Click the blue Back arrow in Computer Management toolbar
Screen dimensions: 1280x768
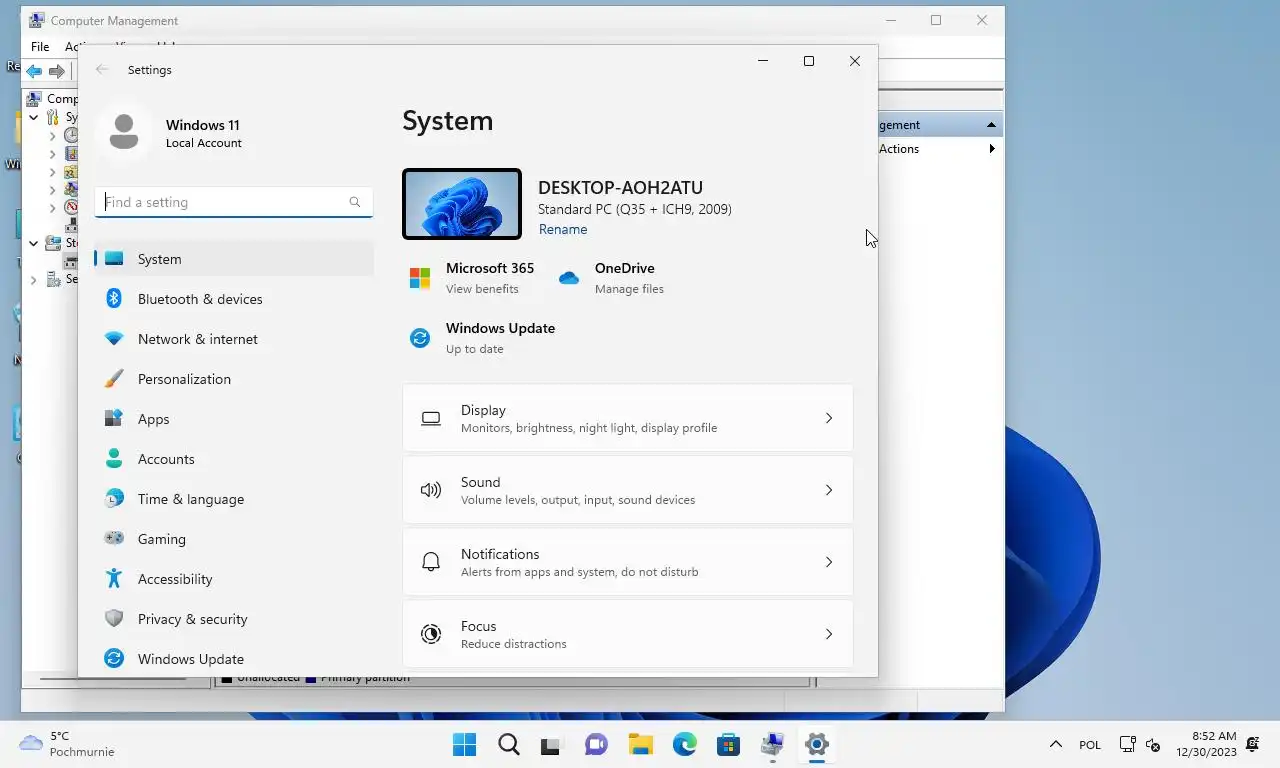coord(34,71)
